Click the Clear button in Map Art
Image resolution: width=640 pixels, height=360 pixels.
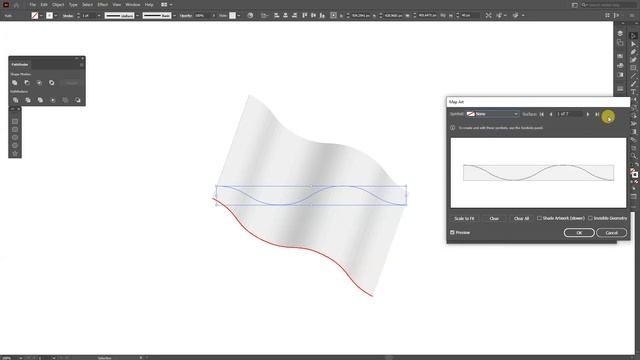pyautogui.click(x=494, y=219)
